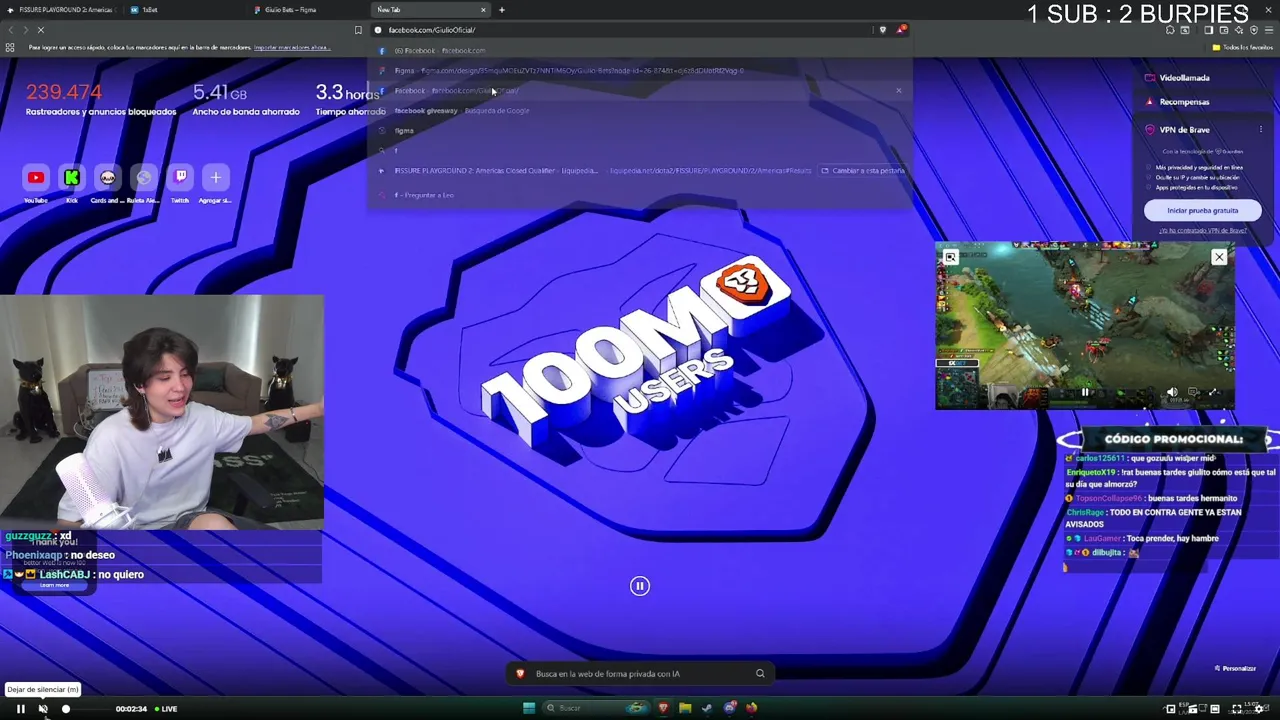This screenshot has height=720, width=1280.
Task: Open stream player settings gear
Action: point(1259,709)
